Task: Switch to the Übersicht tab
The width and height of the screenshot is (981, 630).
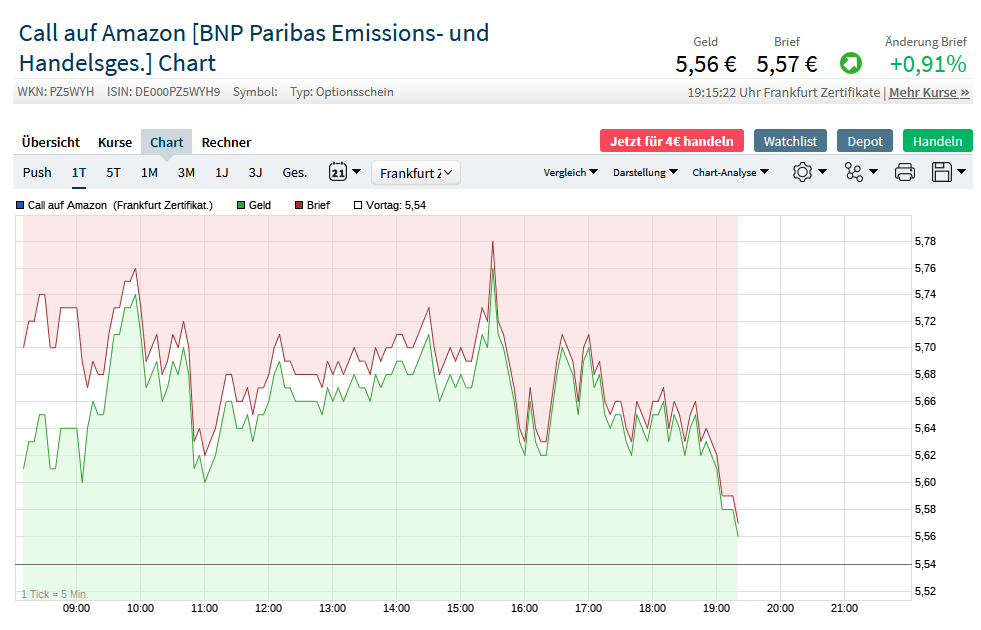Action: click(51, 142)
